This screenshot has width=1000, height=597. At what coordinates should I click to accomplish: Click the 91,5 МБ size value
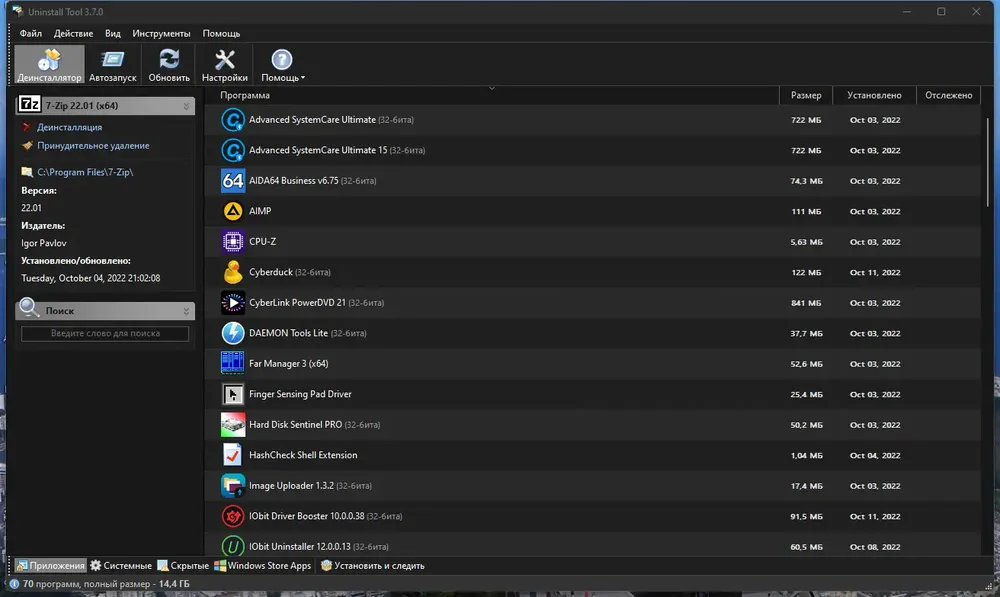(x=806, y=517)
